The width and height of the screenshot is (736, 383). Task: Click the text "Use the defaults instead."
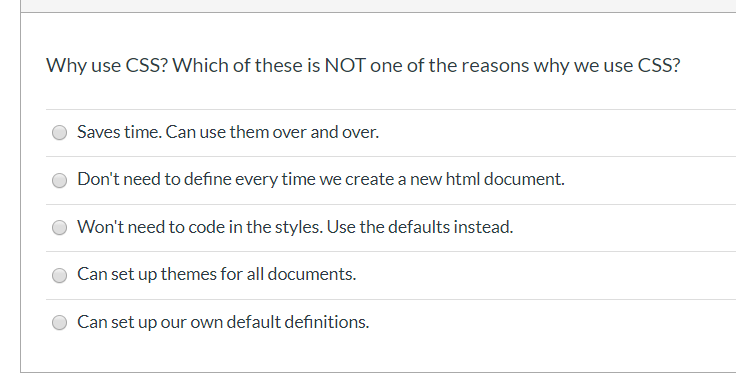[x=420, y=227]
